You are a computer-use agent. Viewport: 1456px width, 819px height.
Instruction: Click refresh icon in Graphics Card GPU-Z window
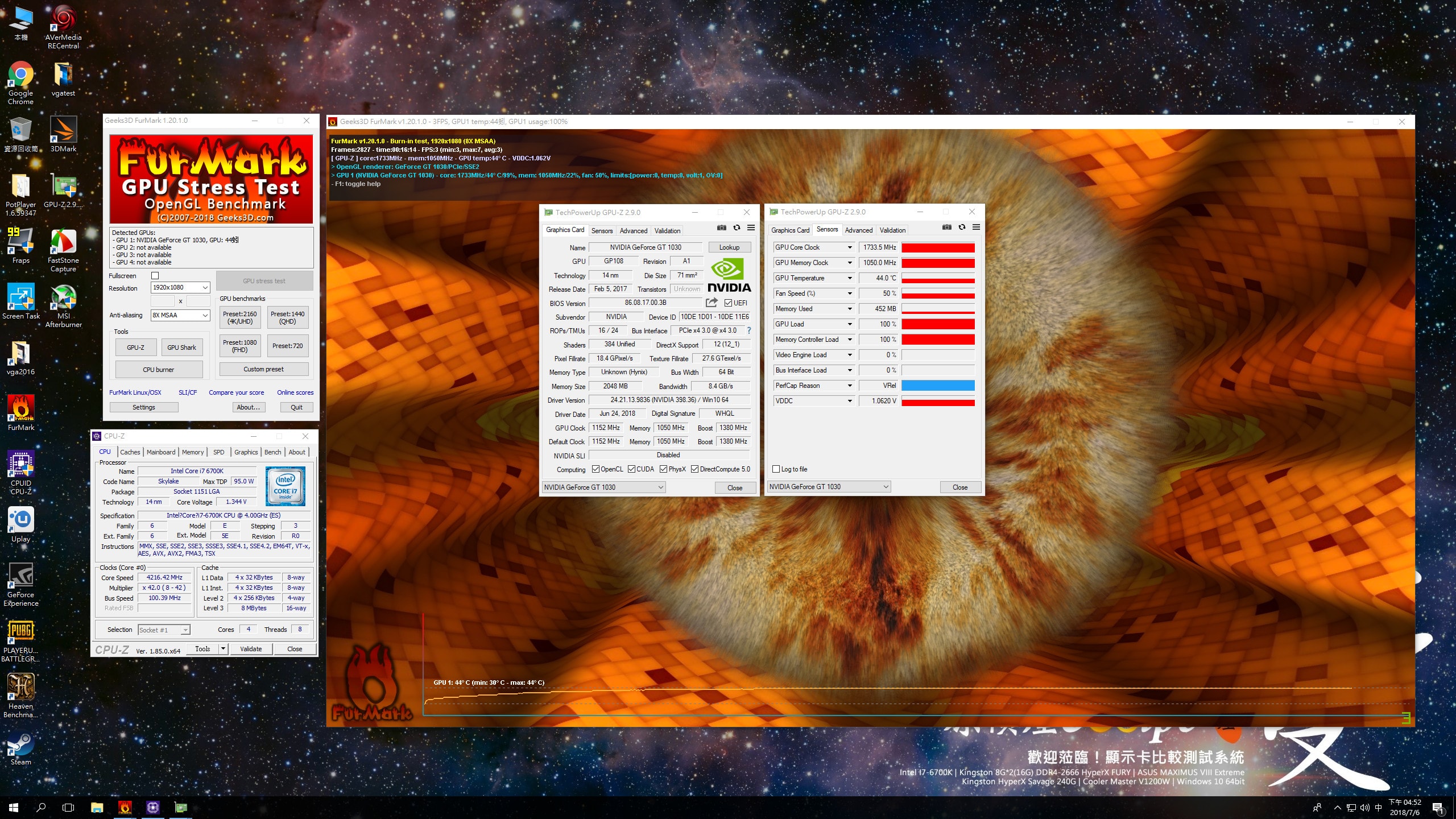pos(737,228)
